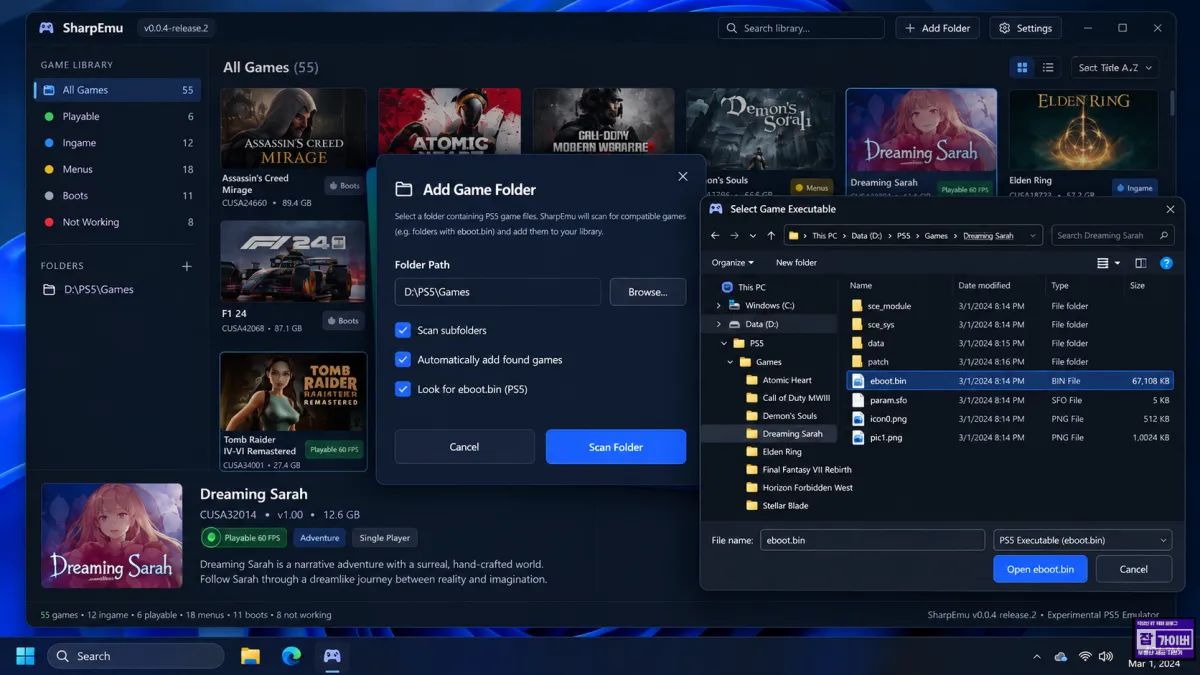Select Stellar Blade folder in tree

tap(776, 505)
